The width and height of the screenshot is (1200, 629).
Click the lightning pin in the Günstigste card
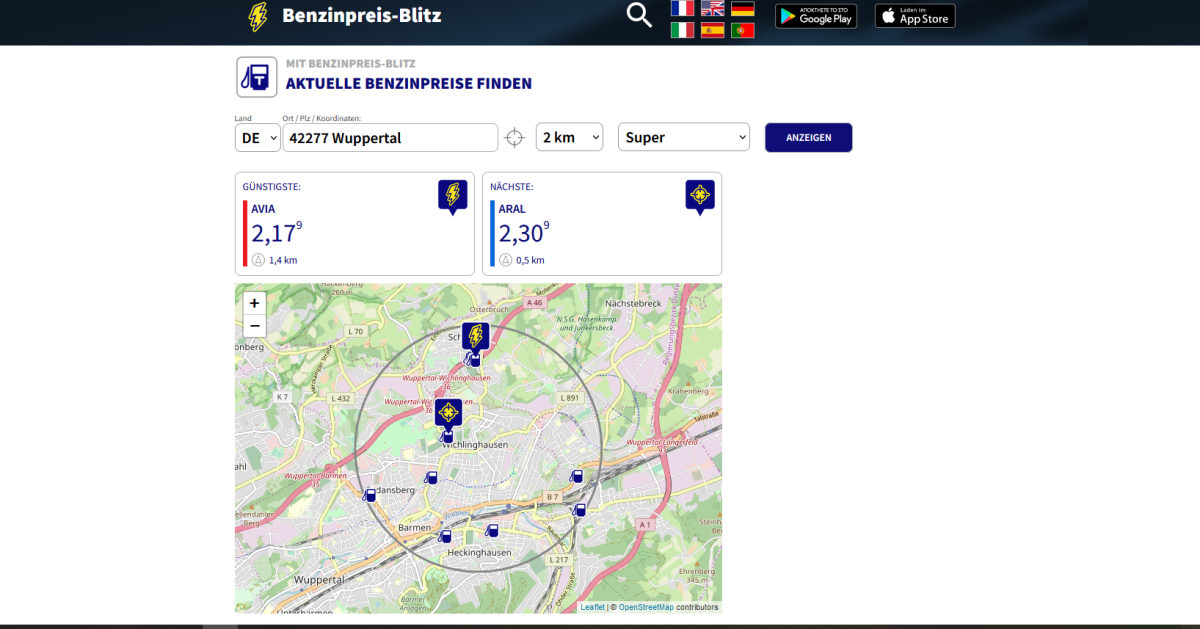pos(452,197)
